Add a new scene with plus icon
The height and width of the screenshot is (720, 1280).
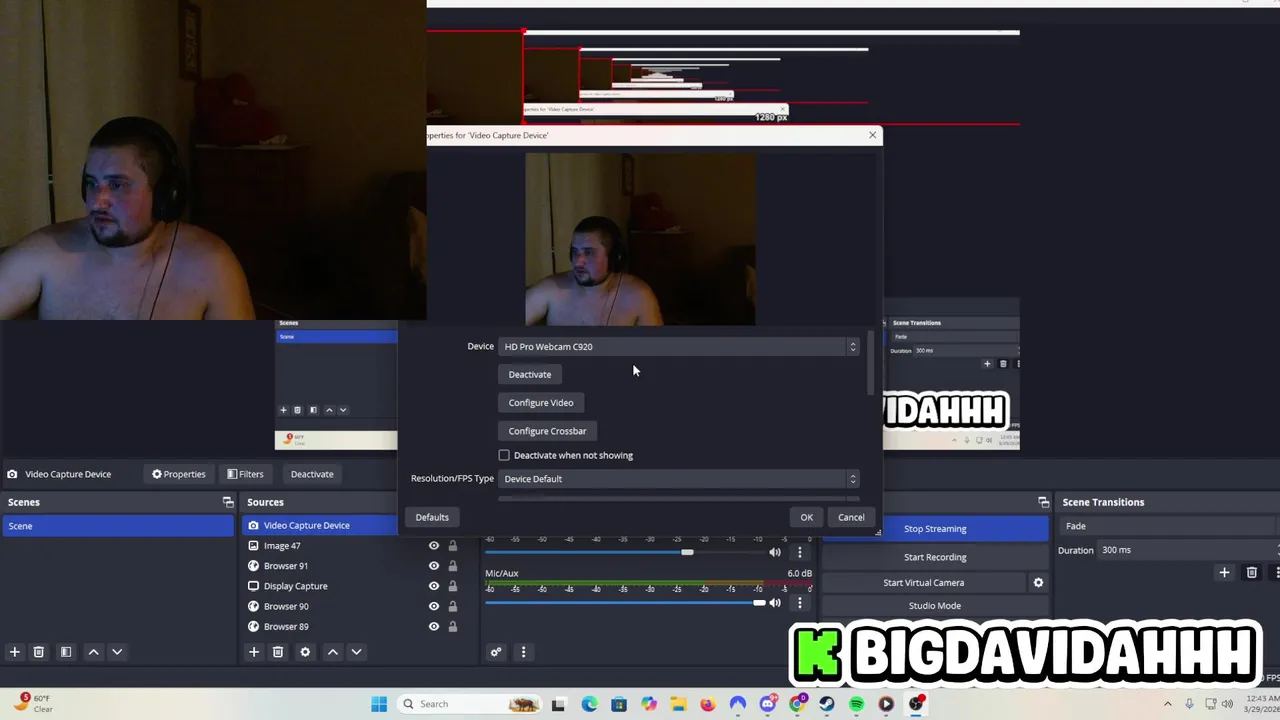pos(15,652)
